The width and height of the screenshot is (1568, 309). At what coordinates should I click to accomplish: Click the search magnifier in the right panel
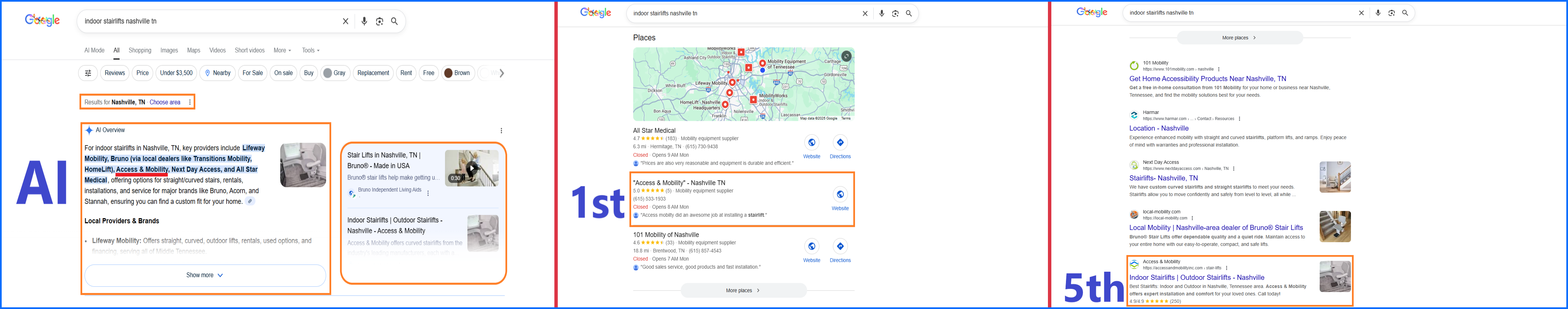click(x=1405, y=13)
